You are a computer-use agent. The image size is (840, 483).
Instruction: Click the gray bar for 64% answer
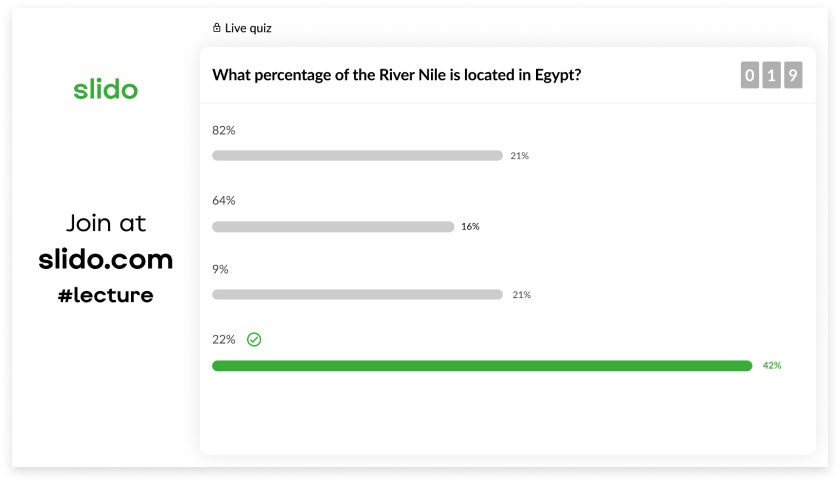(x=333, y=227)
